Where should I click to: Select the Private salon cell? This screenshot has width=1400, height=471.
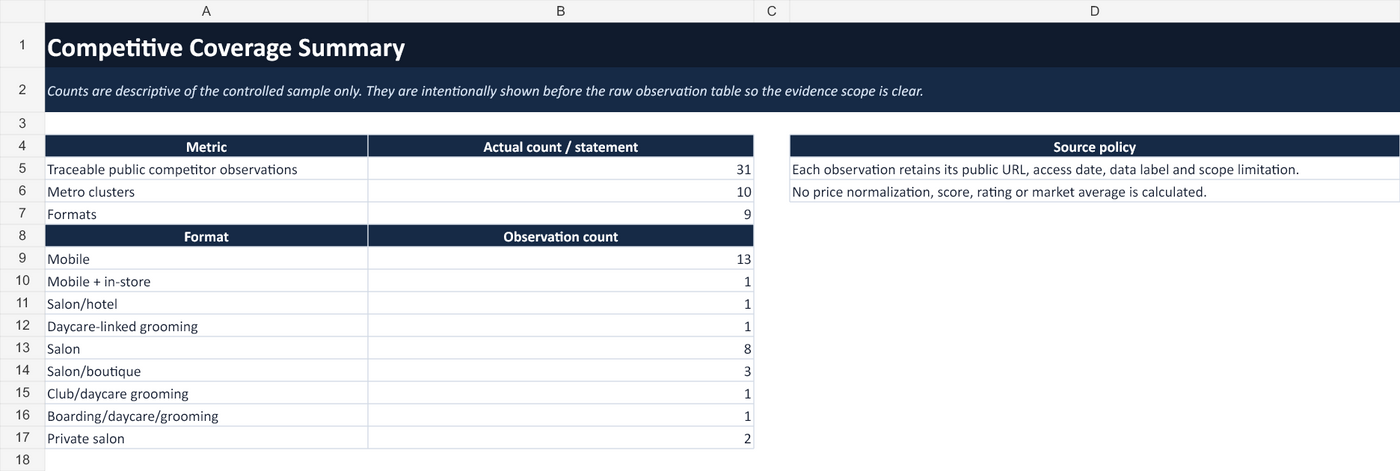(x=206, y=438)
